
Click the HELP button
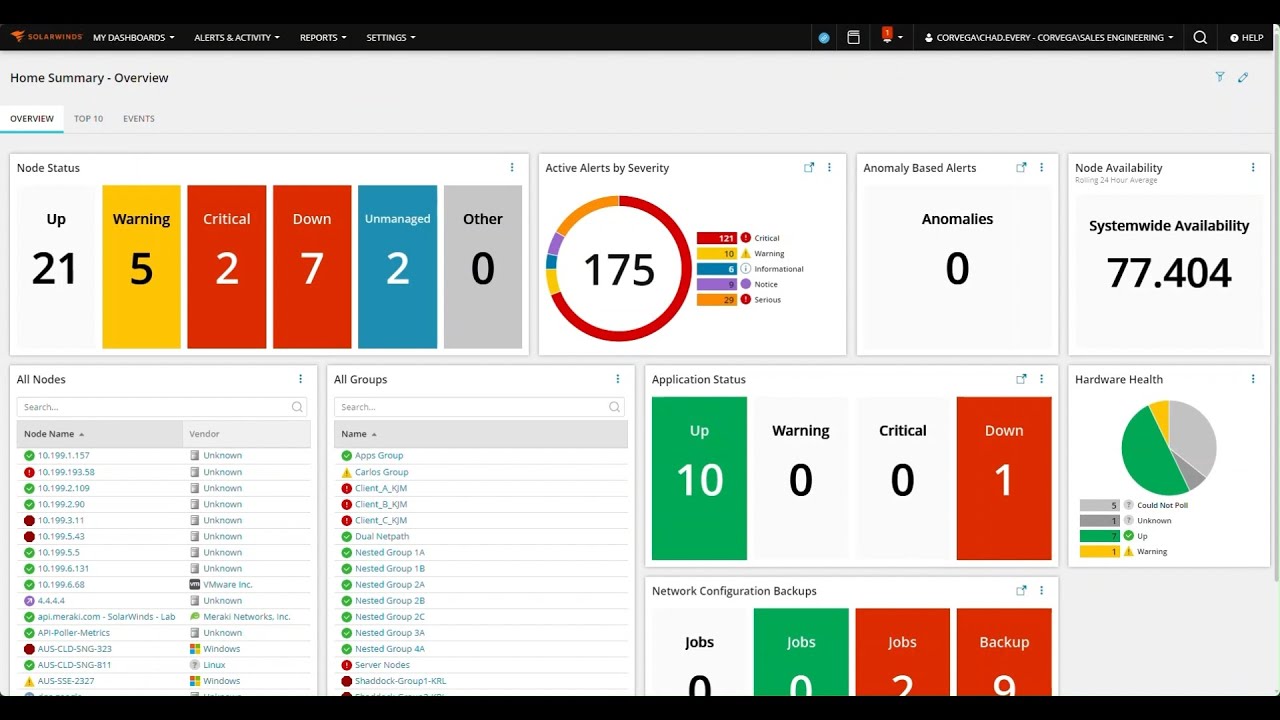click(1246, 37)
